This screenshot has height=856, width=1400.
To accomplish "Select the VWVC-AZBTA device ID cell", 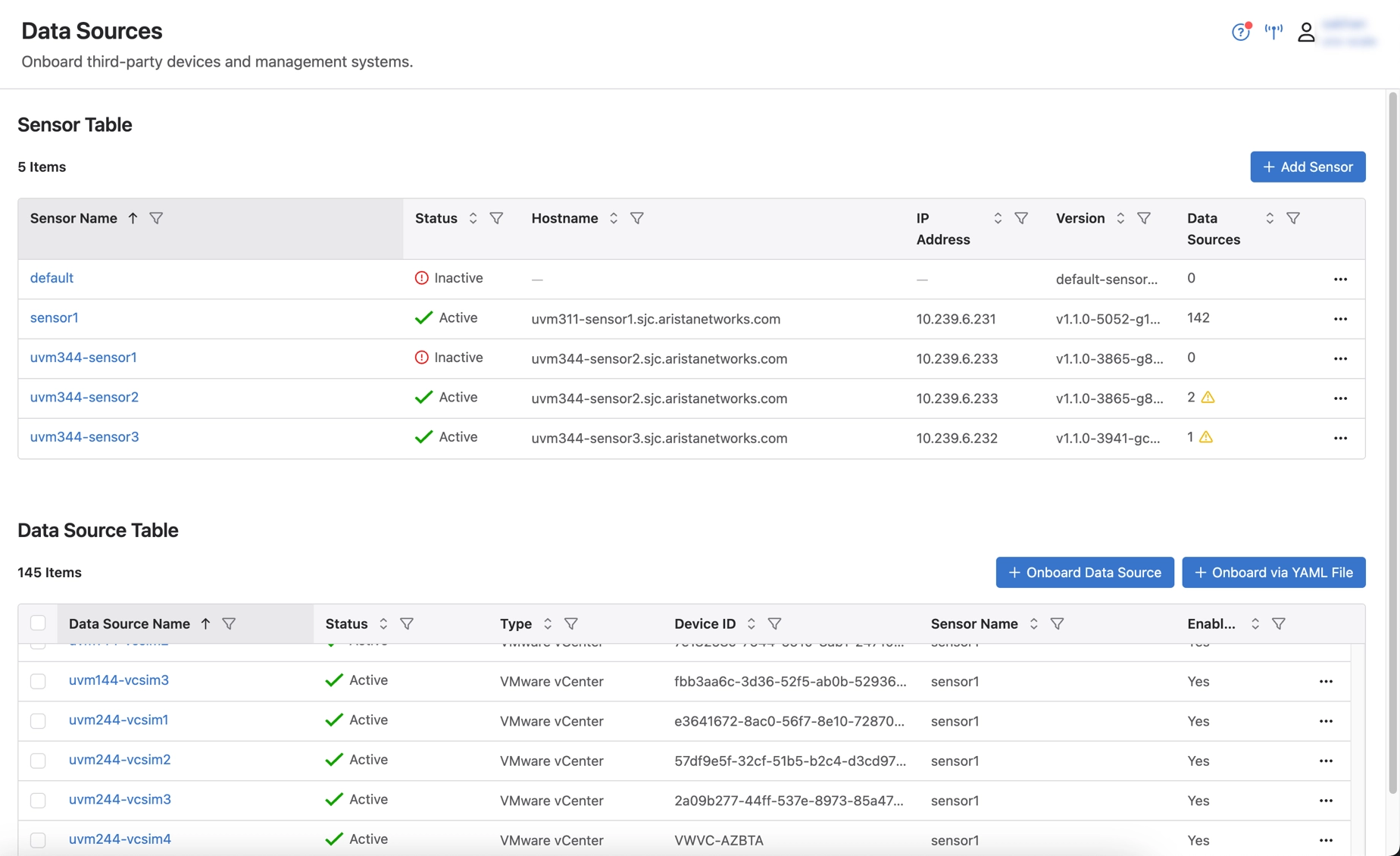I will point(719,840).
